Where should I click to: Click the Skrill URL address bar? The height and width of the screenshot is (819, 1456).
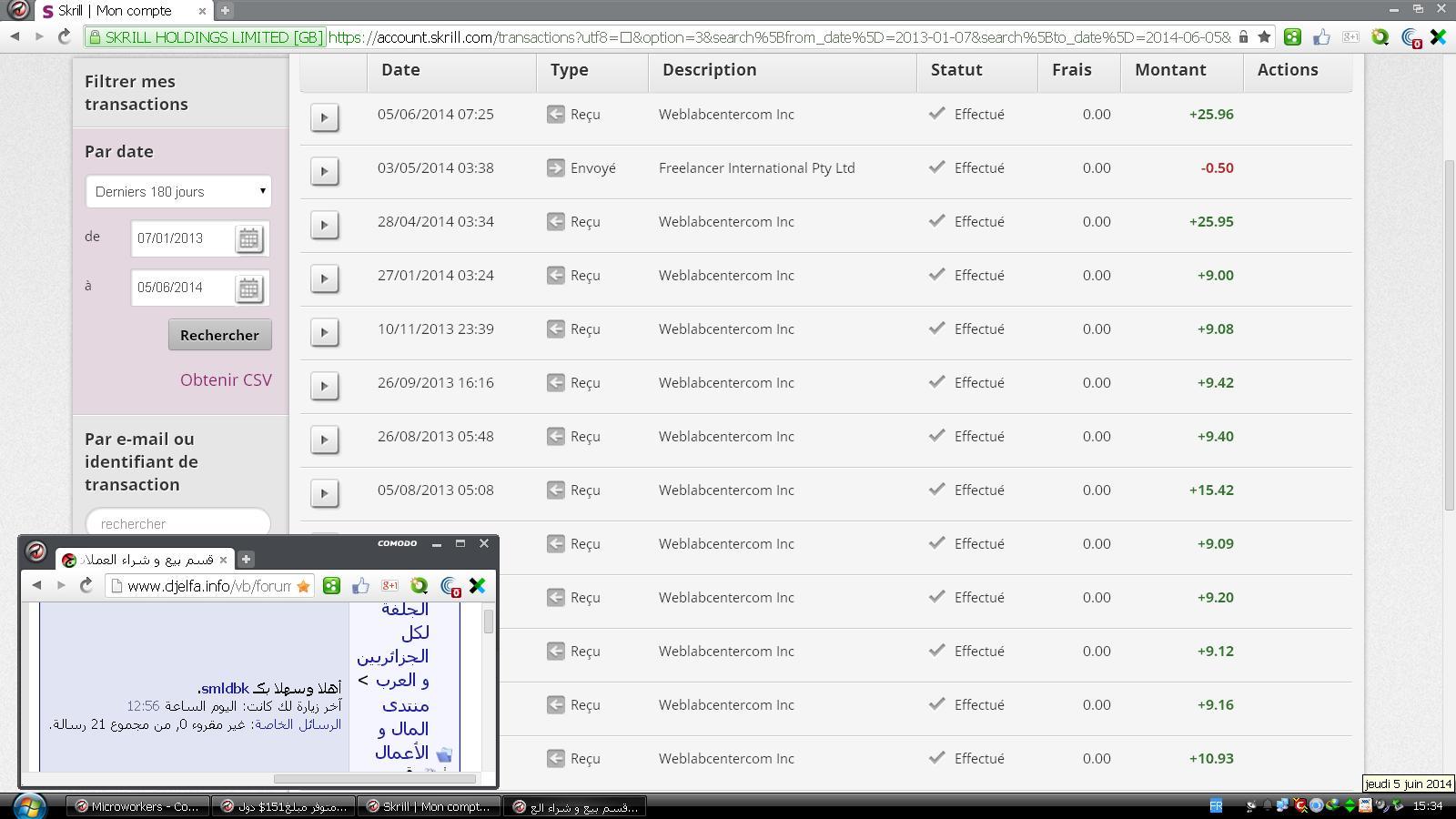(x=779, y=37)
